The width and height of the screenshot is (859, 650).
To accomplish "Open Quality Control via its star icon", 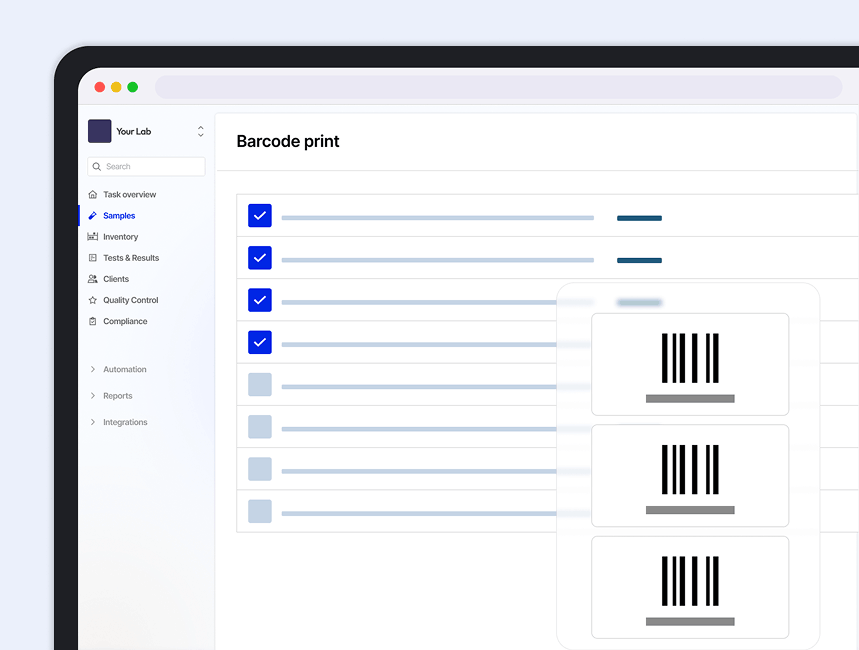I will click(x=94, y=299).
